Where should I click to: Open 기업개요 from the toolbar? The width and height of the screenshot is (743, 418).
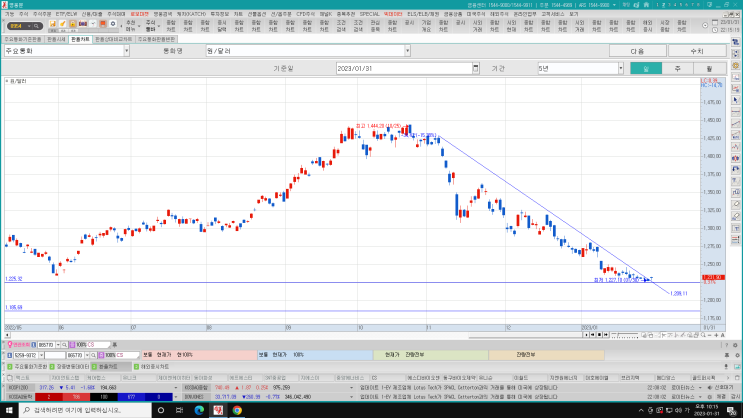click(x=426, y=26)
